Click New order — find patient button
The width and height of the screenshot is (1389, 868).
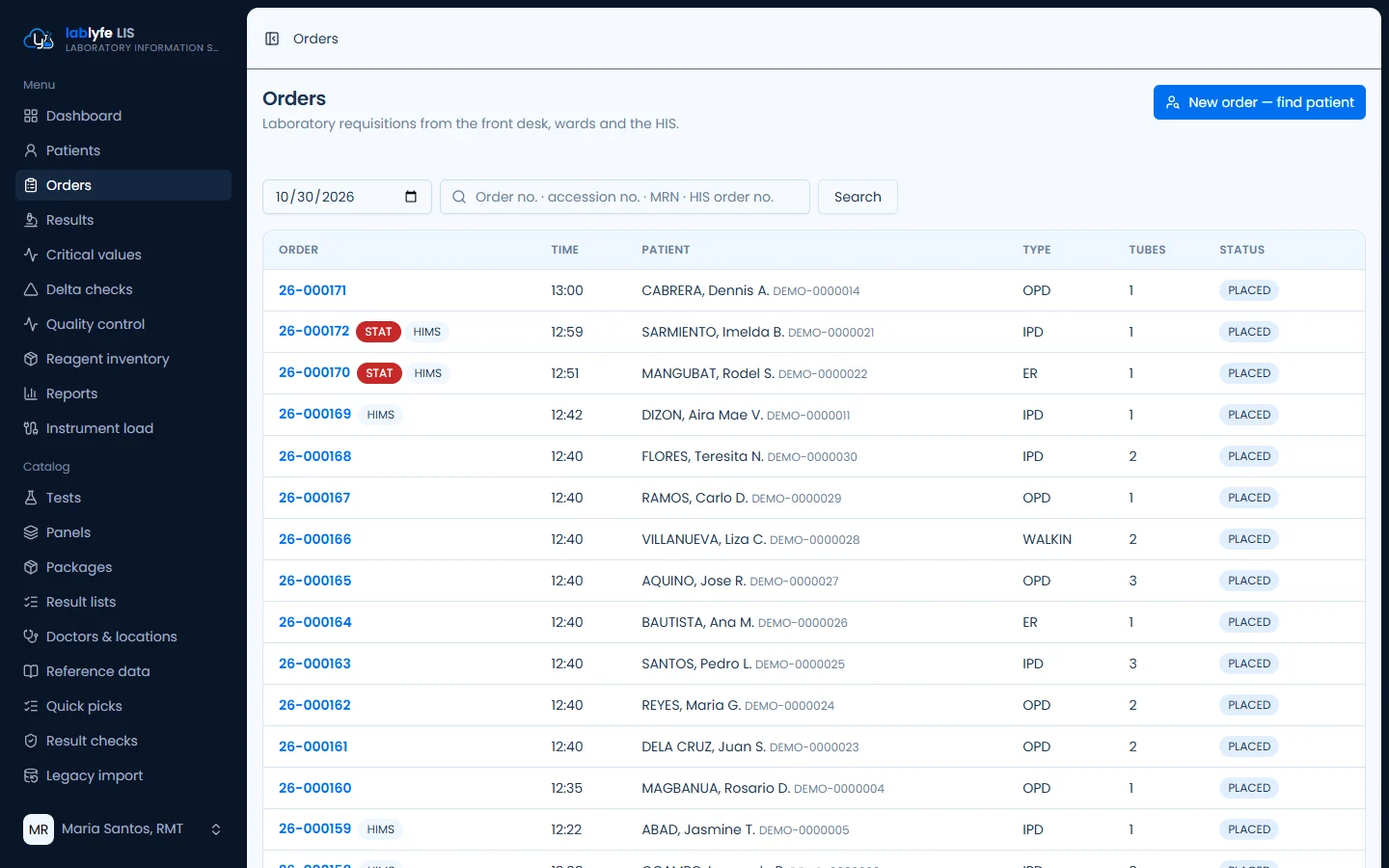(x=1260, y=102)
